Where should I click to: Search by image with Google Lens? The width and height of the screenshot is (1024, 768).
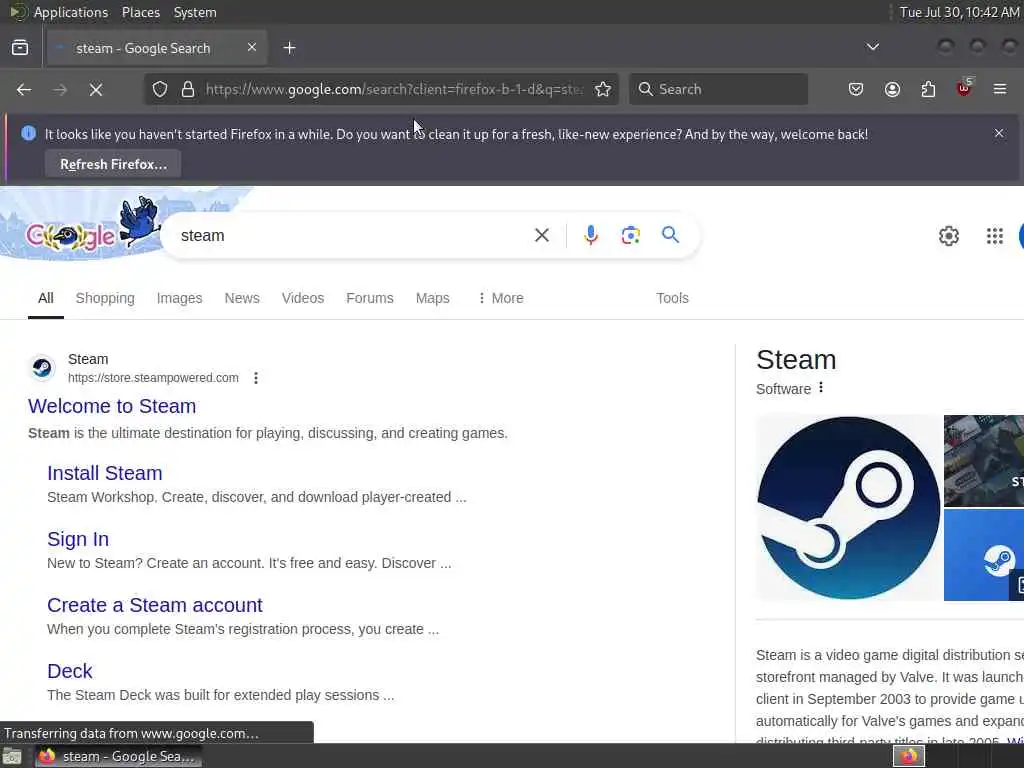[x=631, y=235]
